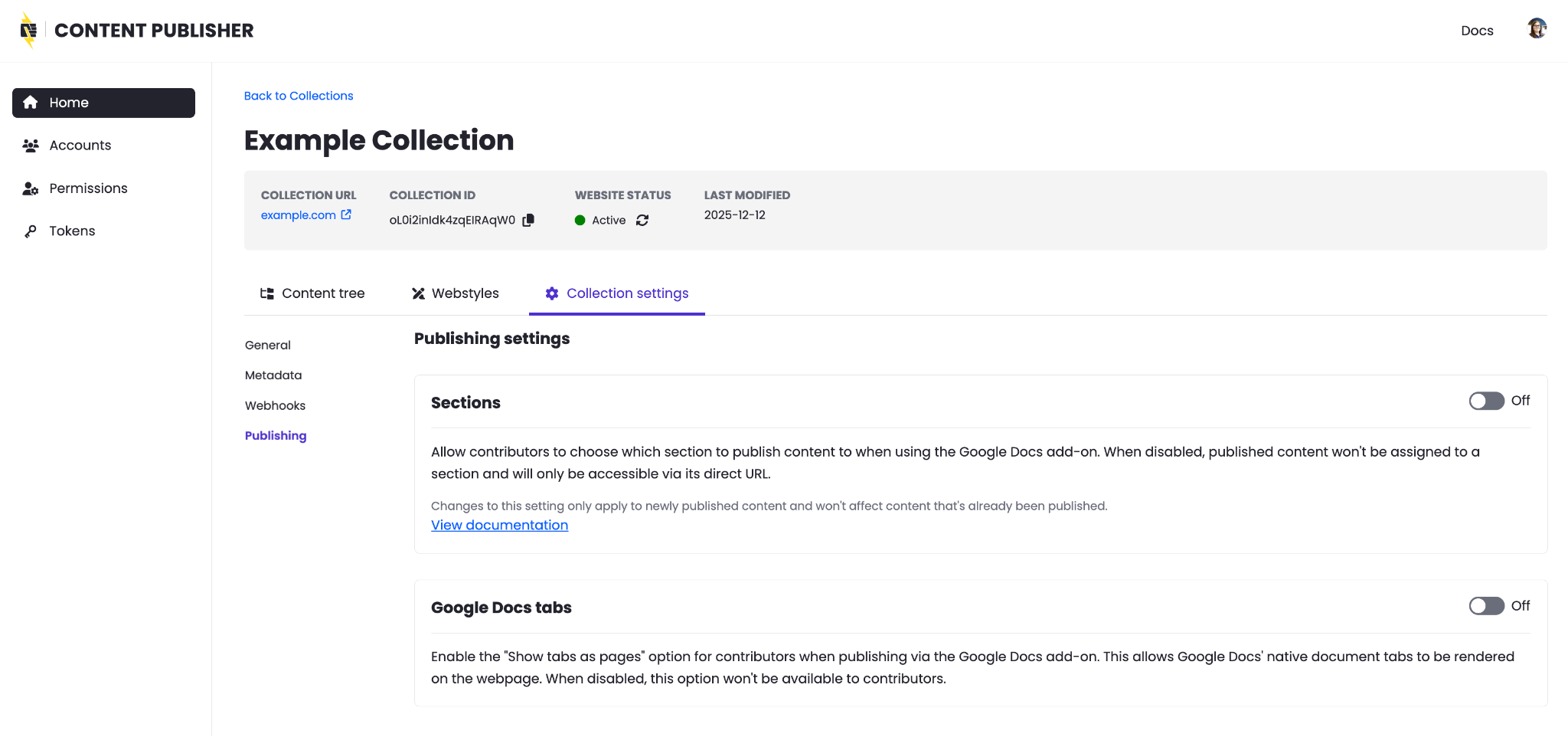Open Metadata settings section
Screen dimensions: 1568x737
(273, 375)
